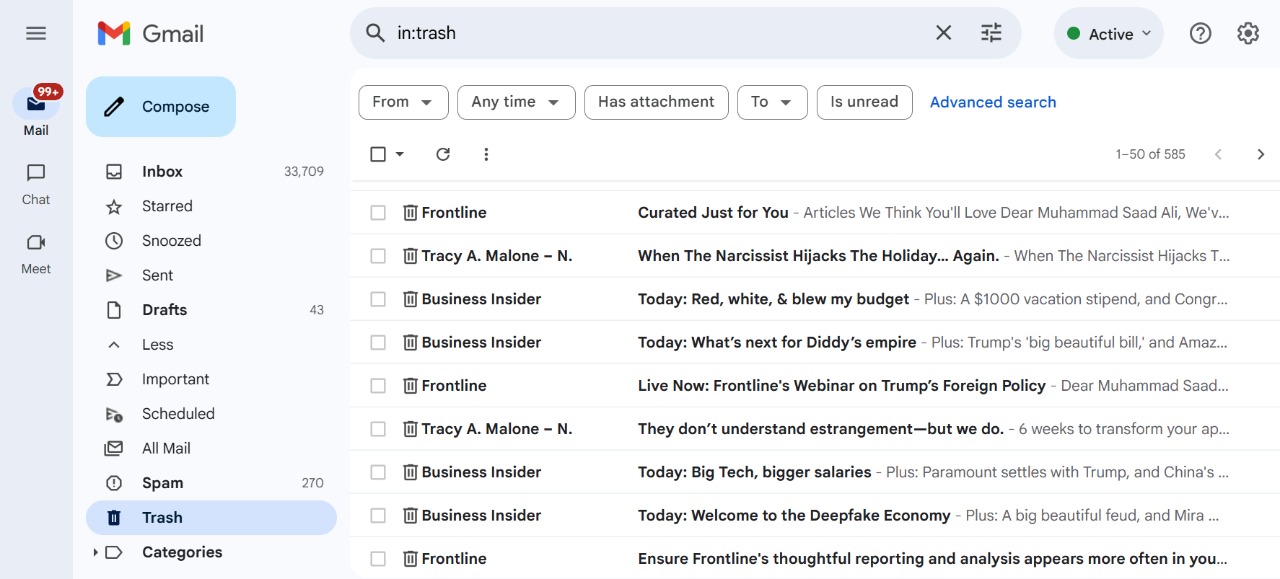
Task: Open the Advanced search link
Action: [x=993, y=102]
